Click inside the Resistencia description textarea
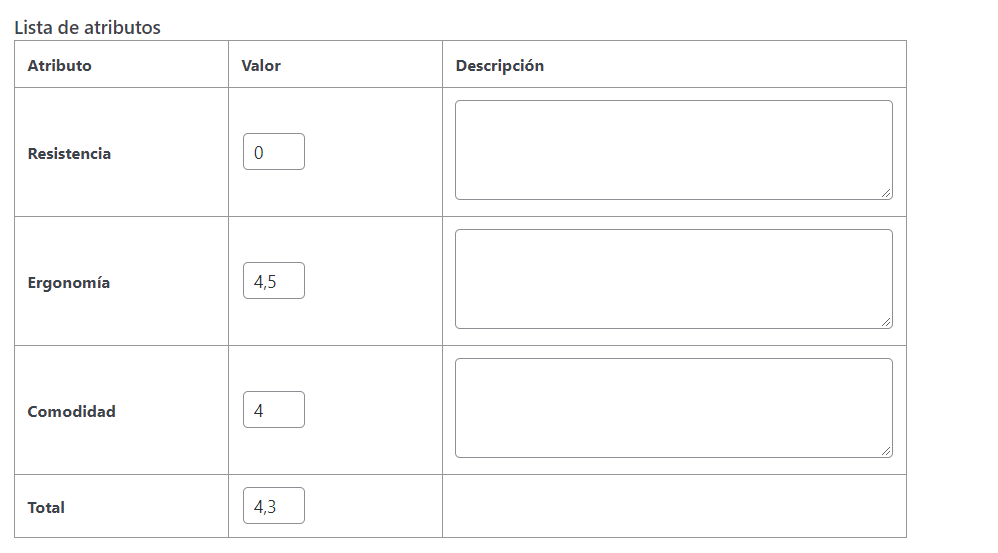This screenshot has width=998, height=553. (x=673, y=150)
